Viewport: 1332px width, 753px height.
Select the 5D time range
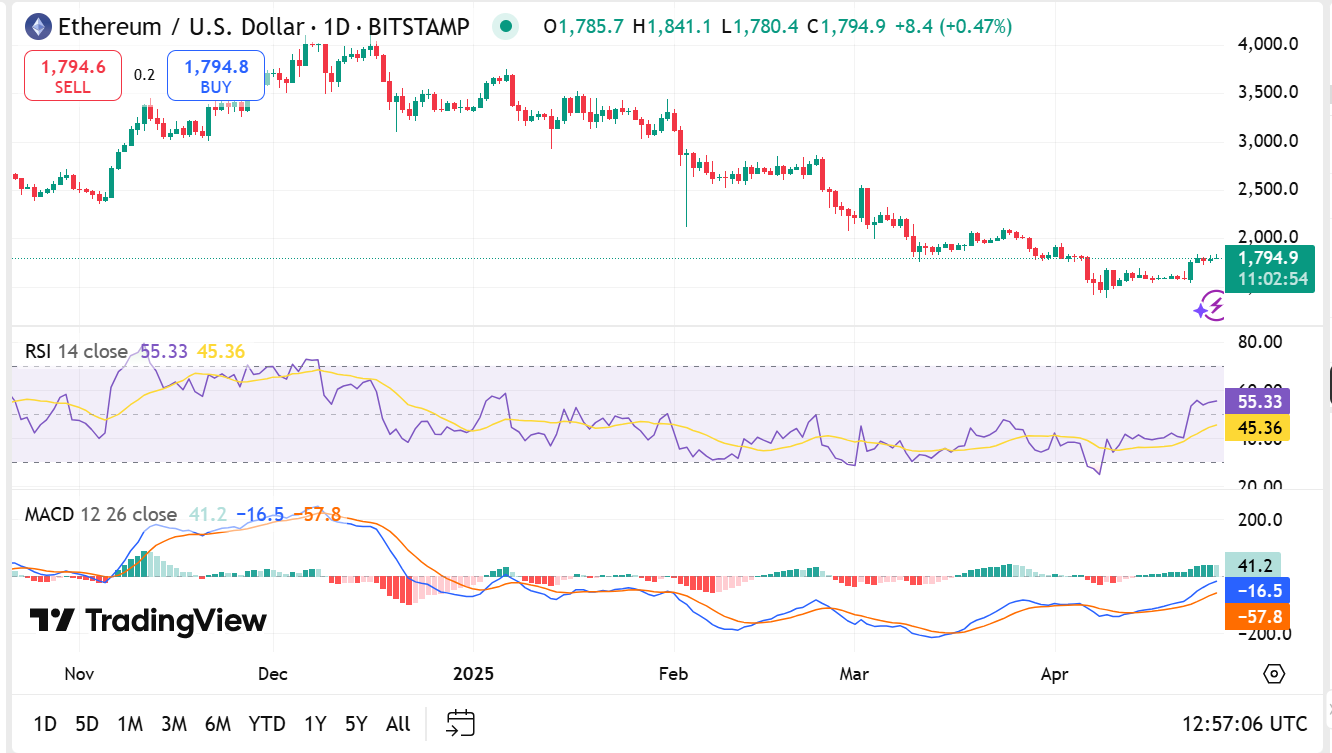click(87, 724)
